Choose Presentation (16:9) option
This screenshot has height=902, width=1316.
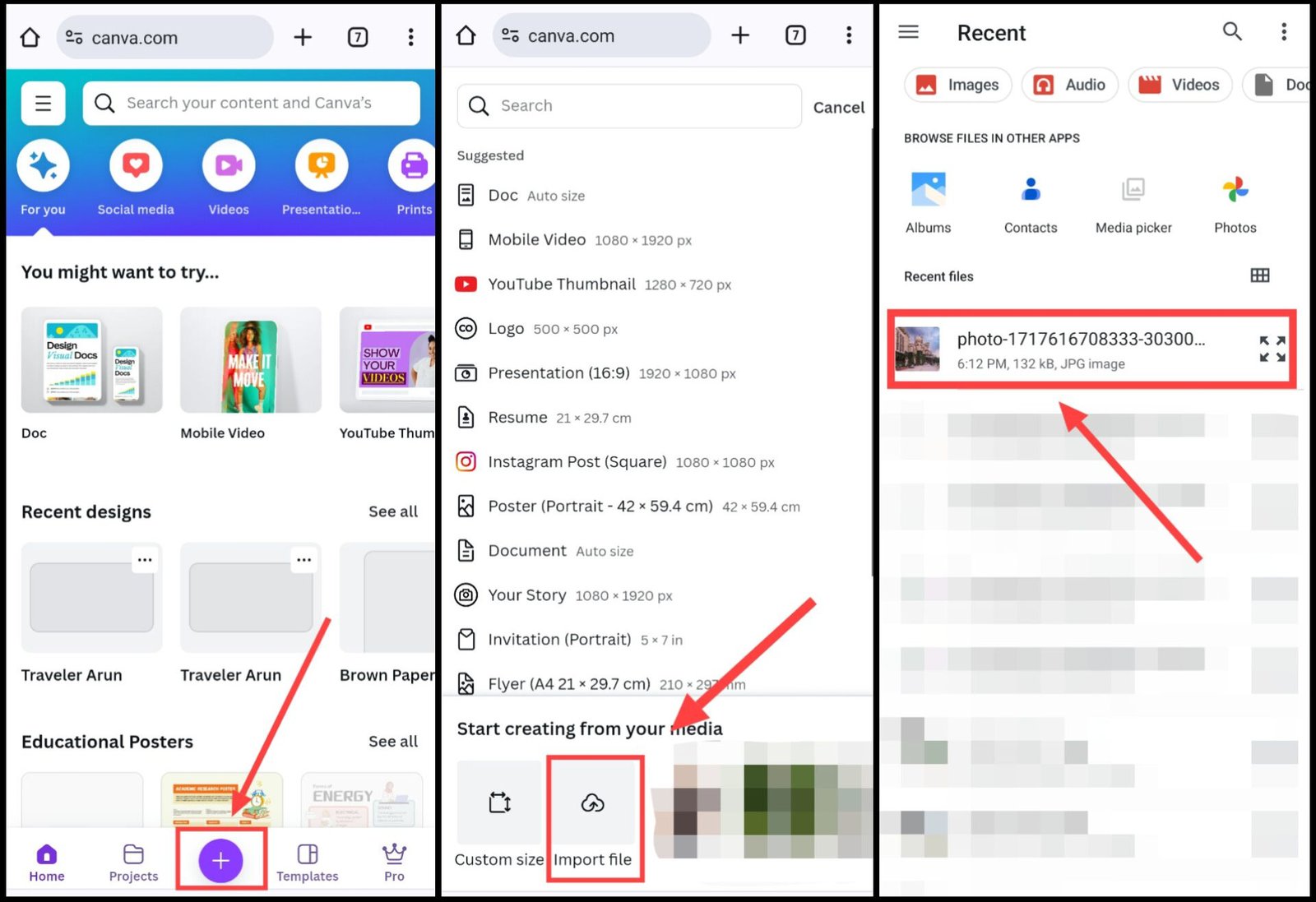click(x=595, y=373)
